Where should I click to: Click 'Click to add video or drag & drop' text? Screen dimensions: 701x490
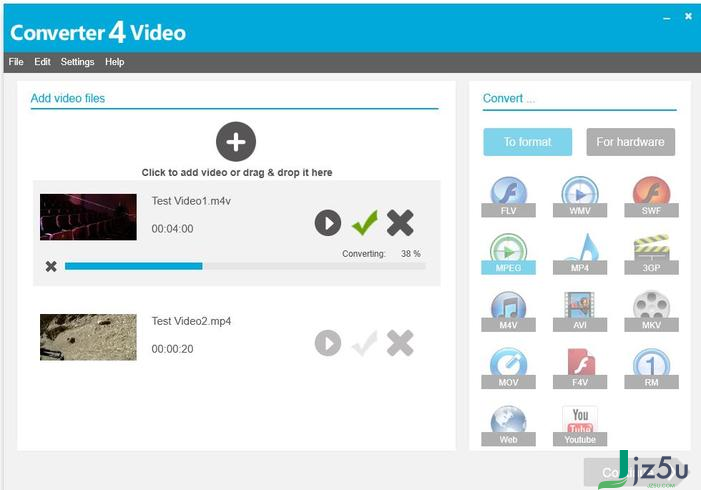click(237, 173)
